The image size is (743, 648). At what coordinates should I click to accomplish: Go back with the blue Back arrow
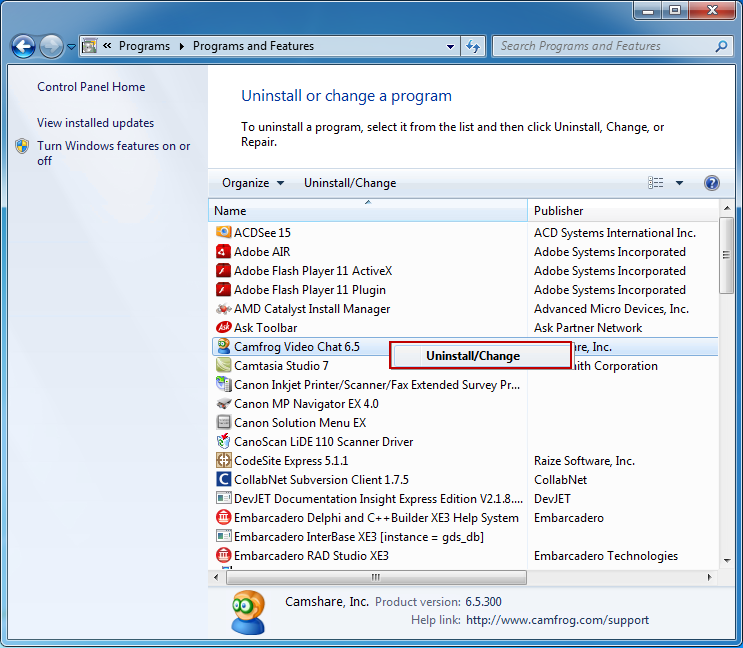23,46
